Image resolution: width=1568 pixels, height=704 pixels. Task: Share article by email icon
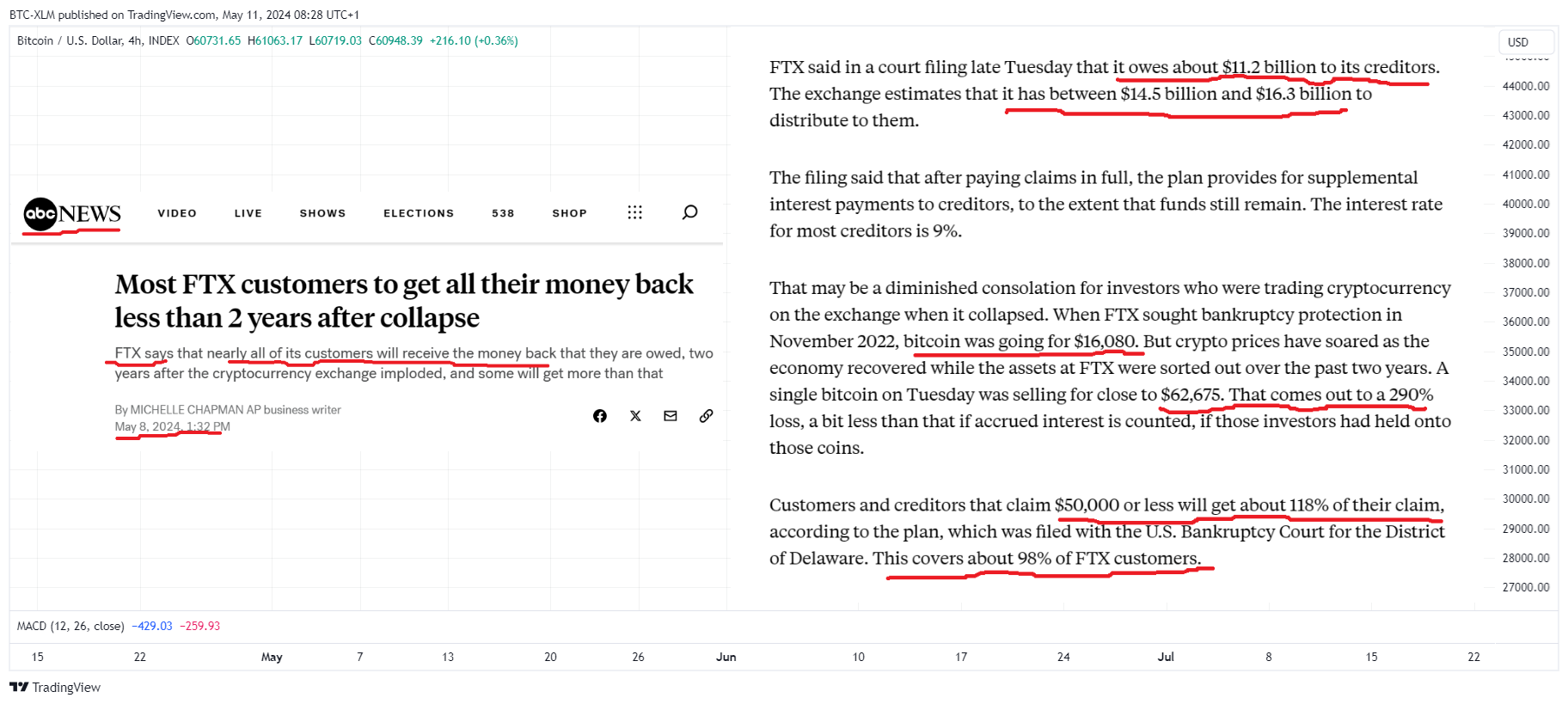[x=671, y=416]
